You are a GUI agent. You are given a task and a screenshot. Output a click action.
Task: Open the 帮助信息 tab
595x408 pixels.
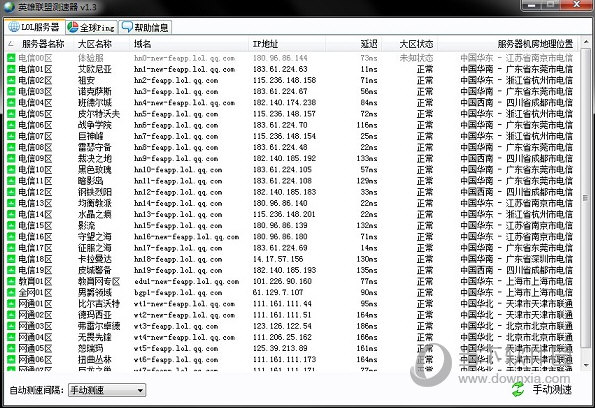tap(145, 27)
